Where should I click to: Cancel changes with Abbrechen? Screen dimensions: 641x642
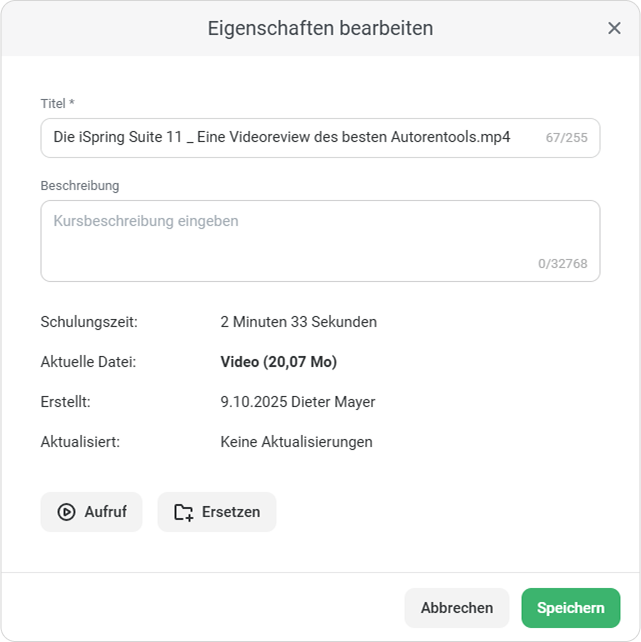[456, 608]
